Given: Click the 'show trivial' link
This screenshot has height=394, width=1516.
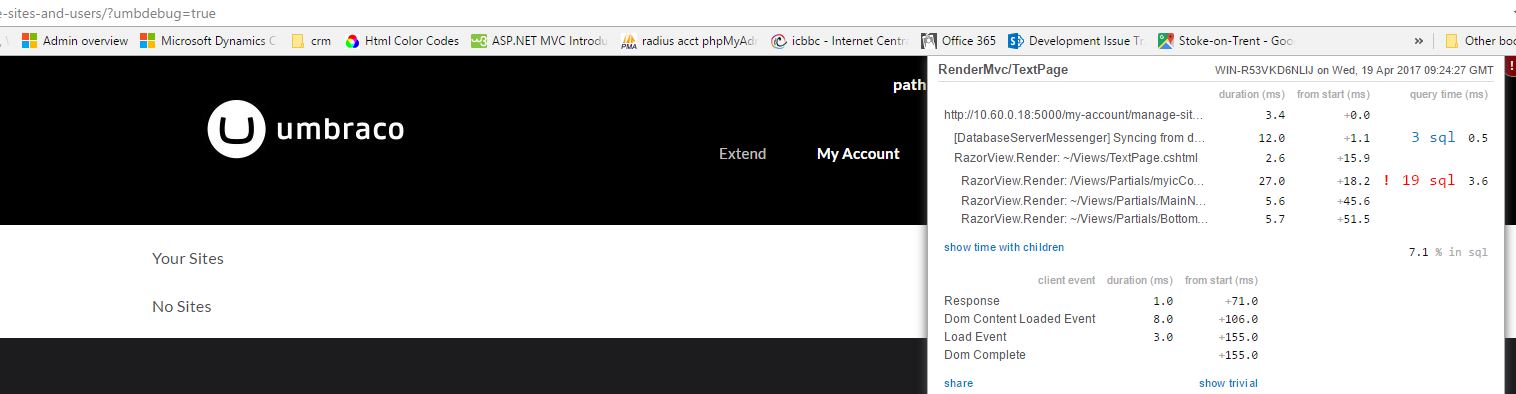Looking at the screenshot, I should click(x=1228, y=383).
